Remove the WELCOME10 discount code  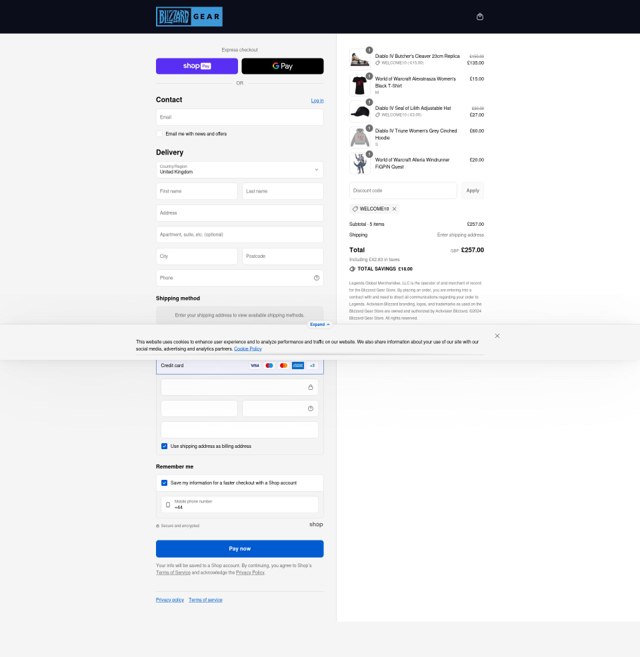click(394, 209)
